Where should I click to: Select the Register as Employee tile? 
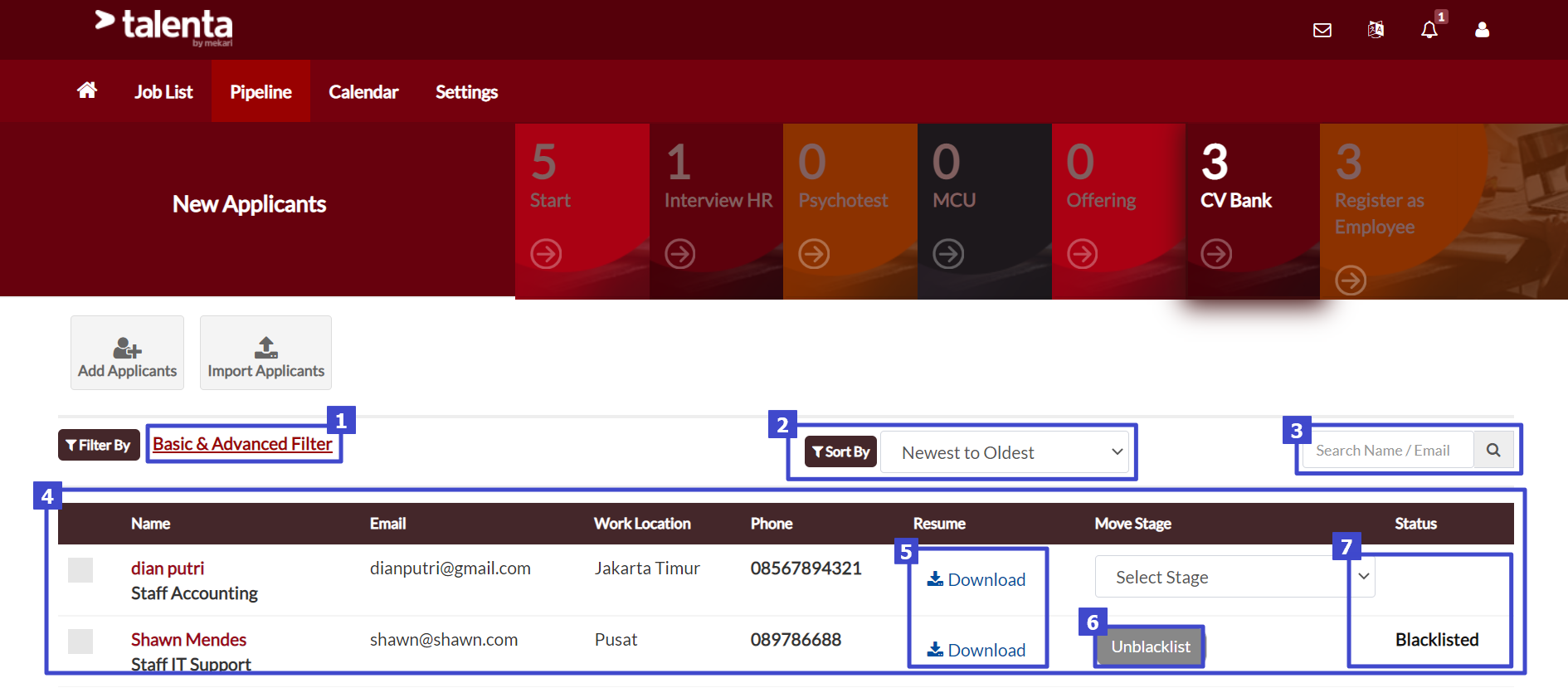pos(1444,212)
